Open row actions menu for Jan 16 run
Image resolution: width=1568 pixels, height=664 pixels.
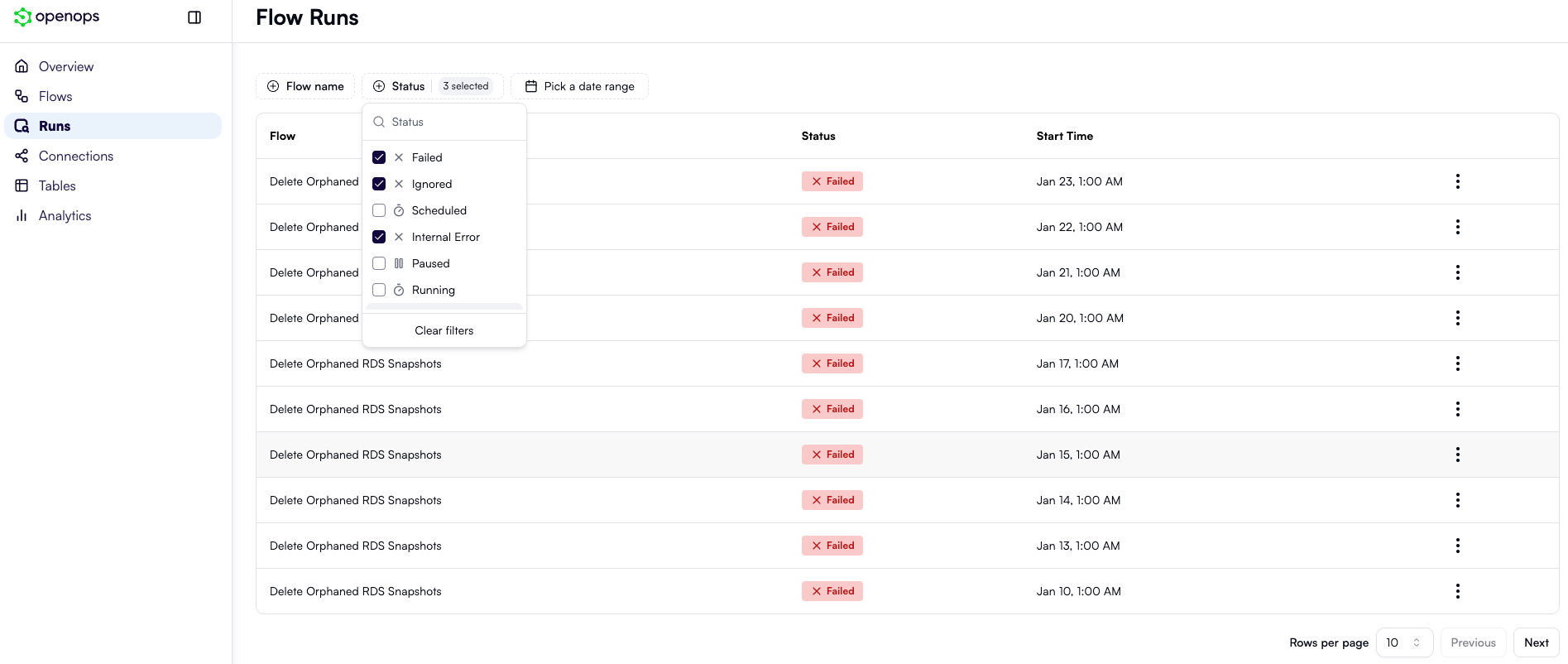click(1457, 409)
